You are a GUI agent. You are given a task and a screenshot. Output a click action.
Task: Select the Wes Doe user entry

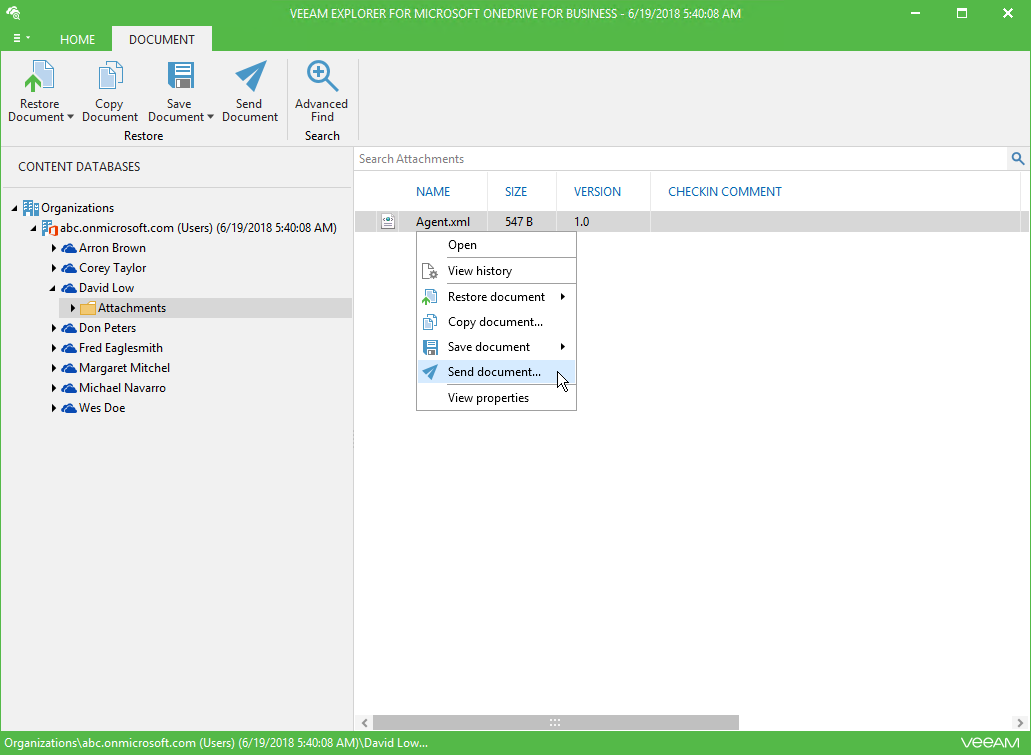102,408
